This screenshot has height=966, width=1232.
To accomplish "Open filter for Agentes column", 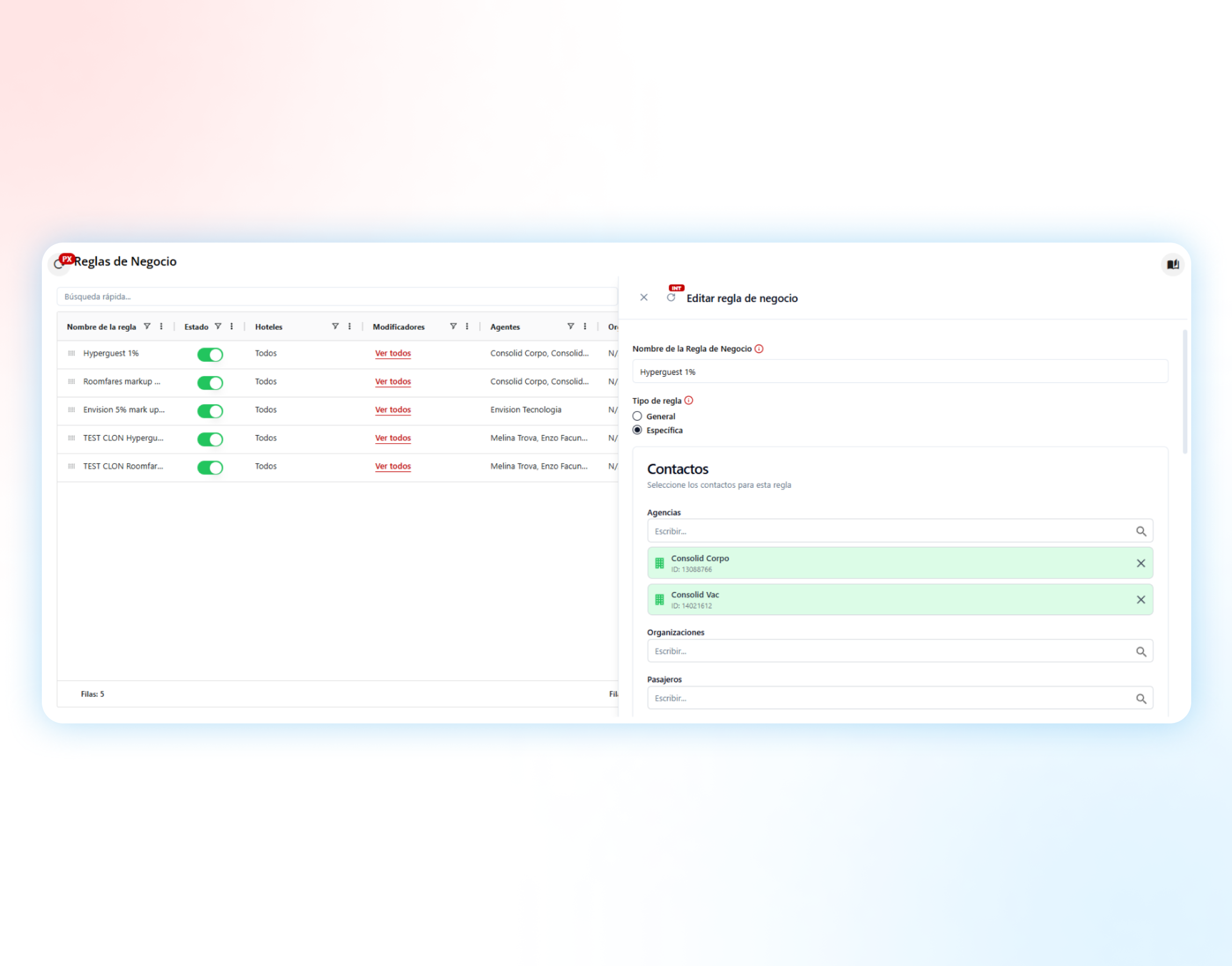I will [570, 326].
